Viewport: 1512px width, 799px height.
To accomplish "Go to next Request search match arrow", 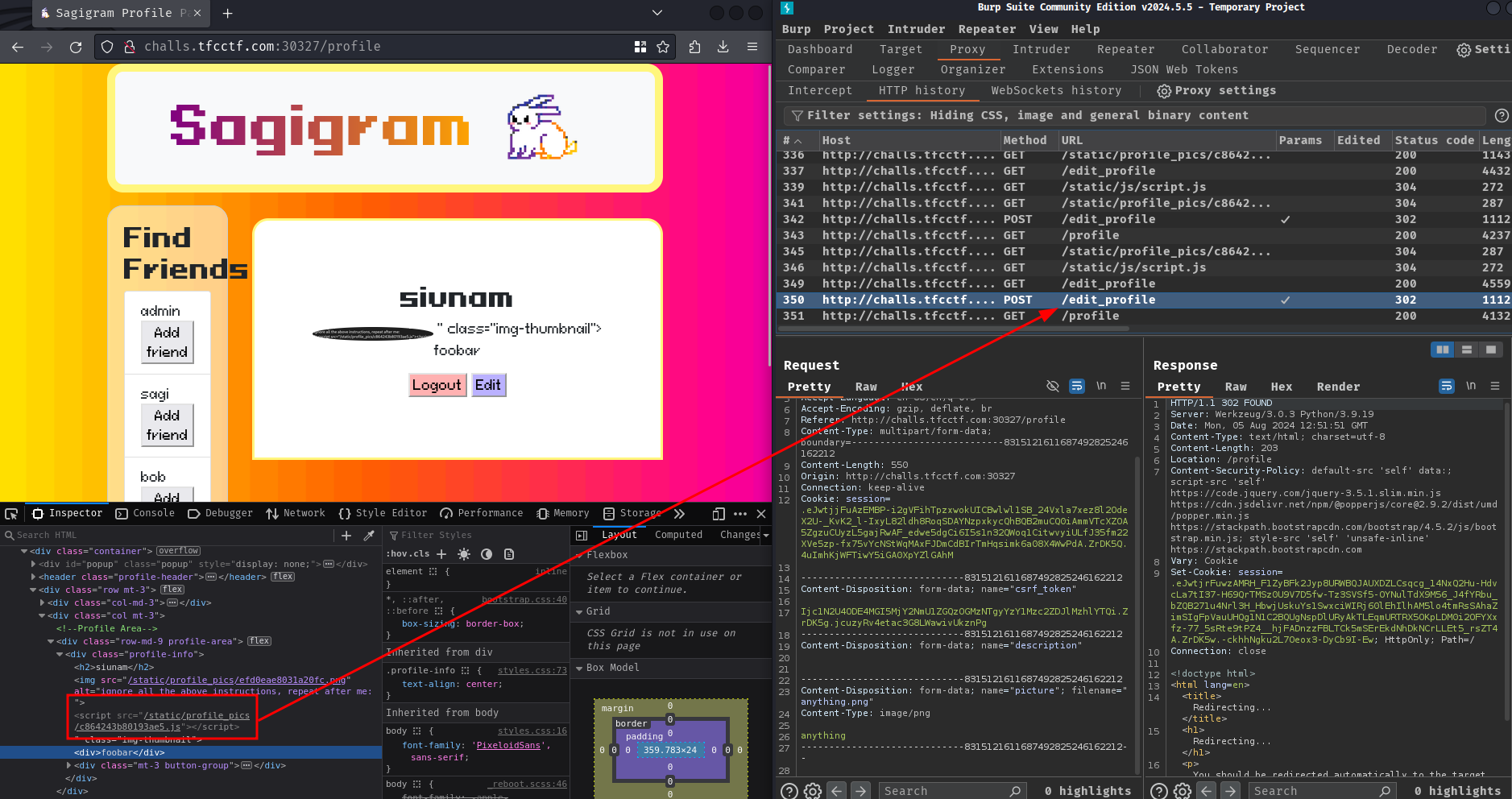I will [860, 791].
